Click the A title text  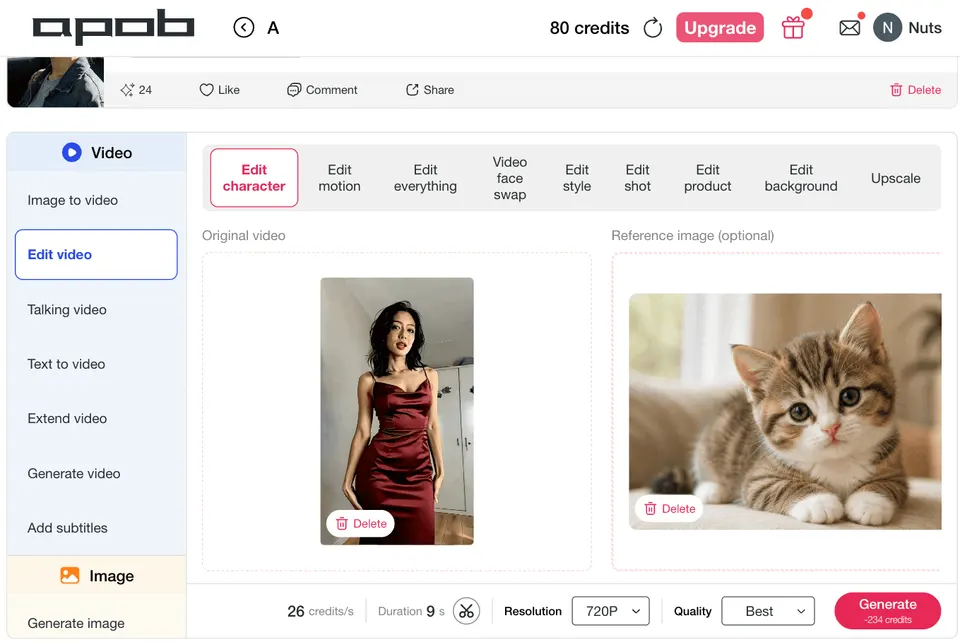pos(273,28)
